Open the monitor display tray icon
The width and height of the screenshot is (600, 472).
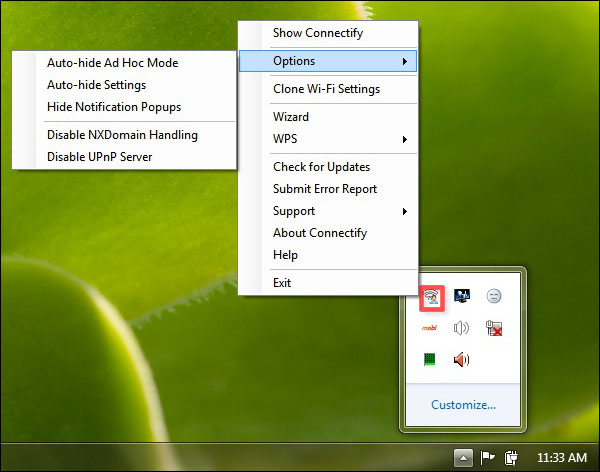tap(461, 296)
